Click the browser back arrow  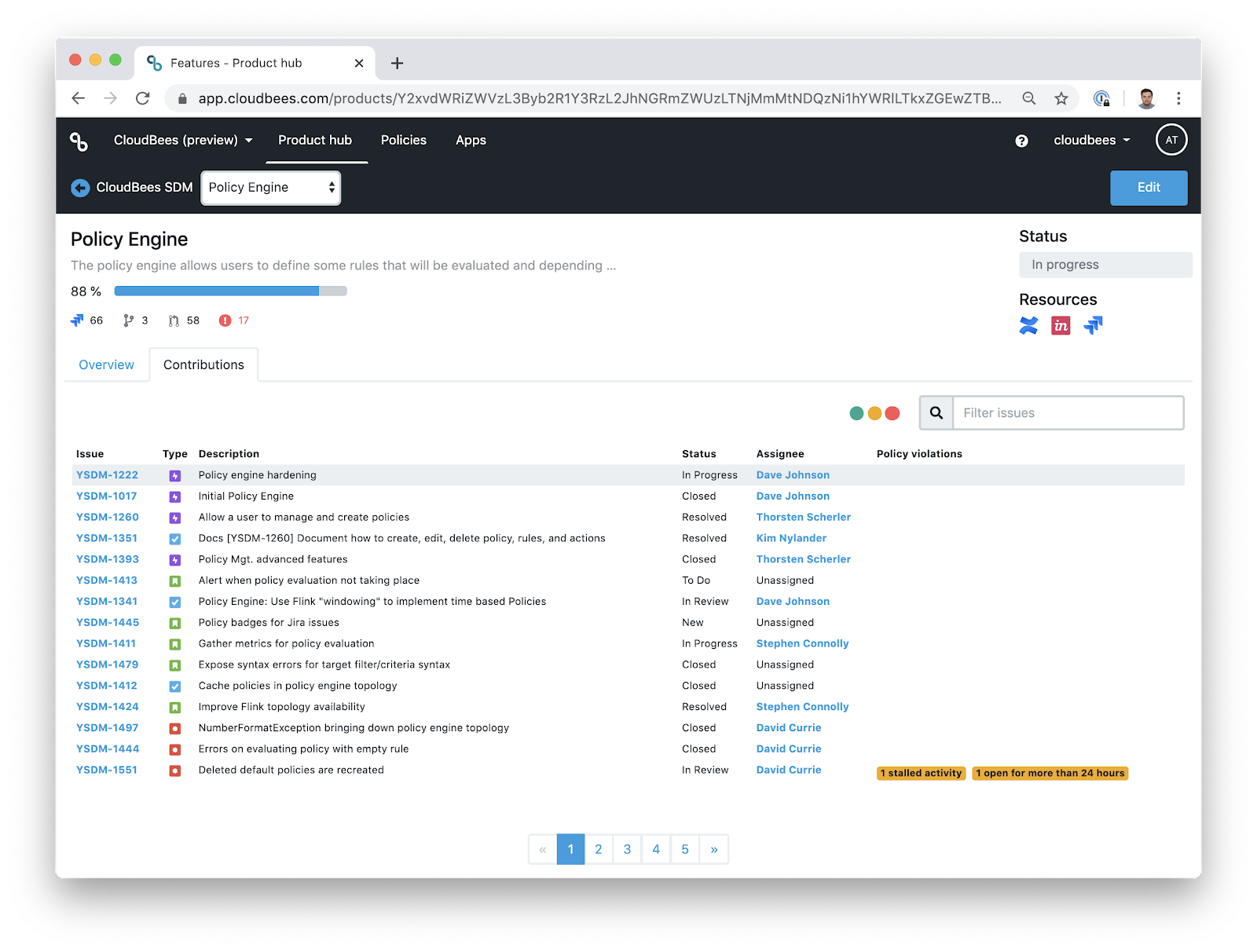tap(78, 98)
